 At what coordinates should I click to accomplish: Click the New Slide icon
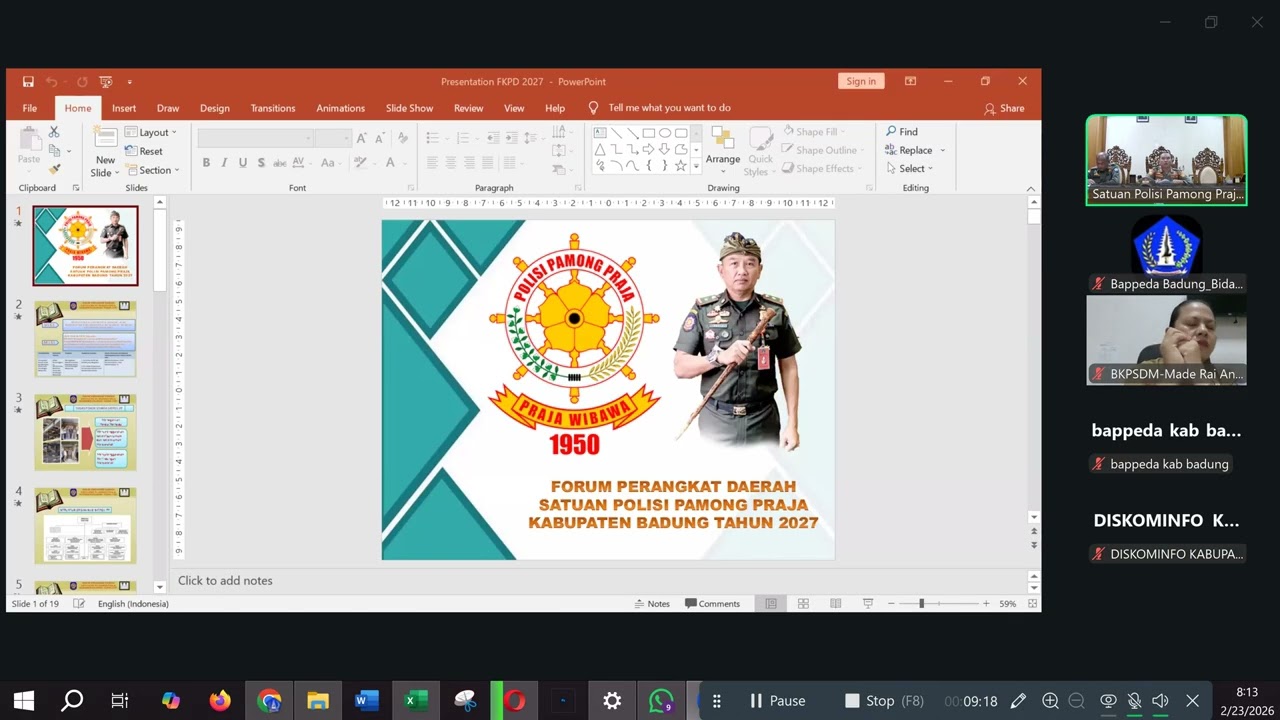(x=105, y=140)
